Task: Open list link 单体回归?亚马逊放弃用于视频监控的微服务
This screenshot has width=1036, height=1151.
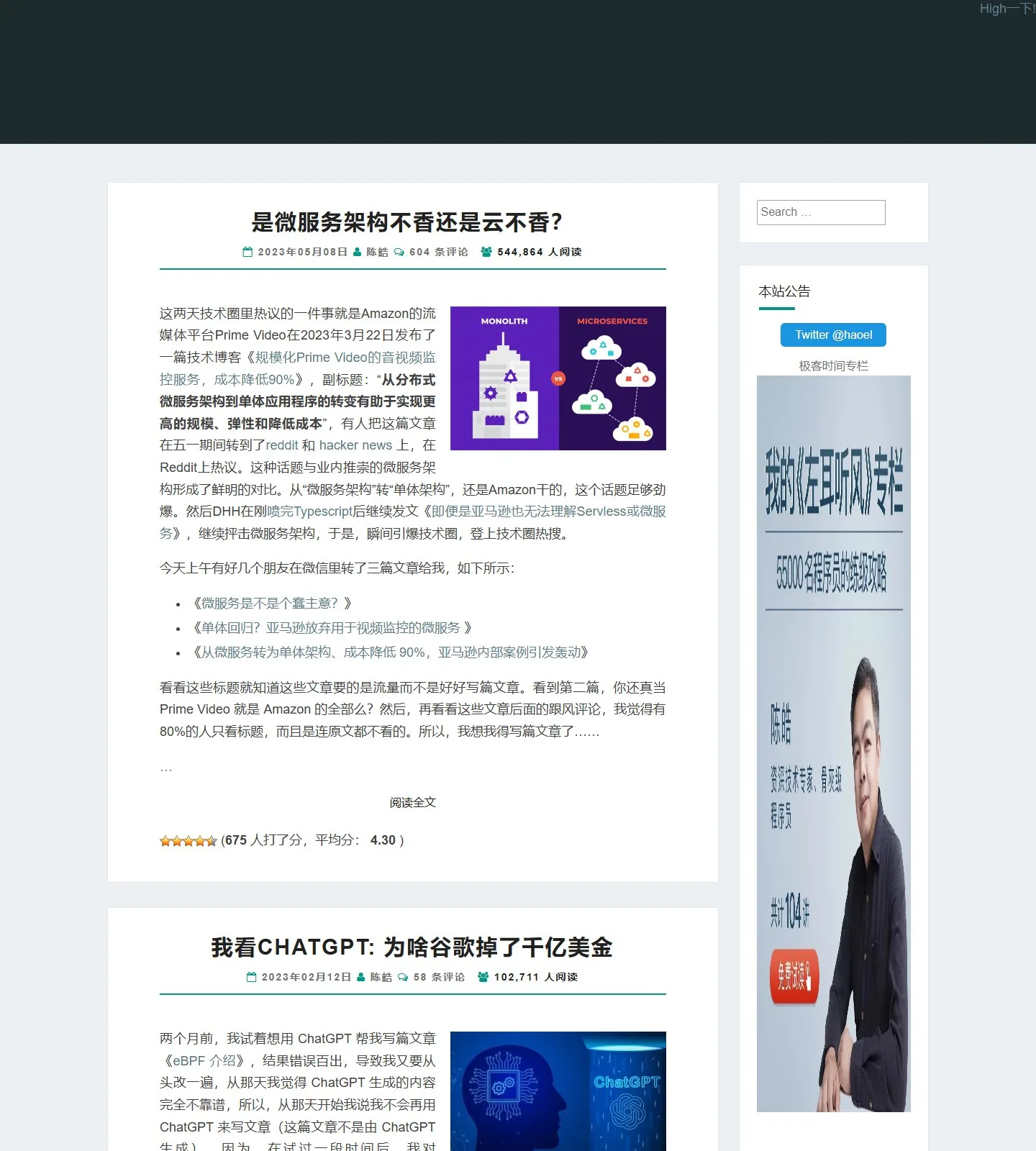Action: (x=330, y=628)
